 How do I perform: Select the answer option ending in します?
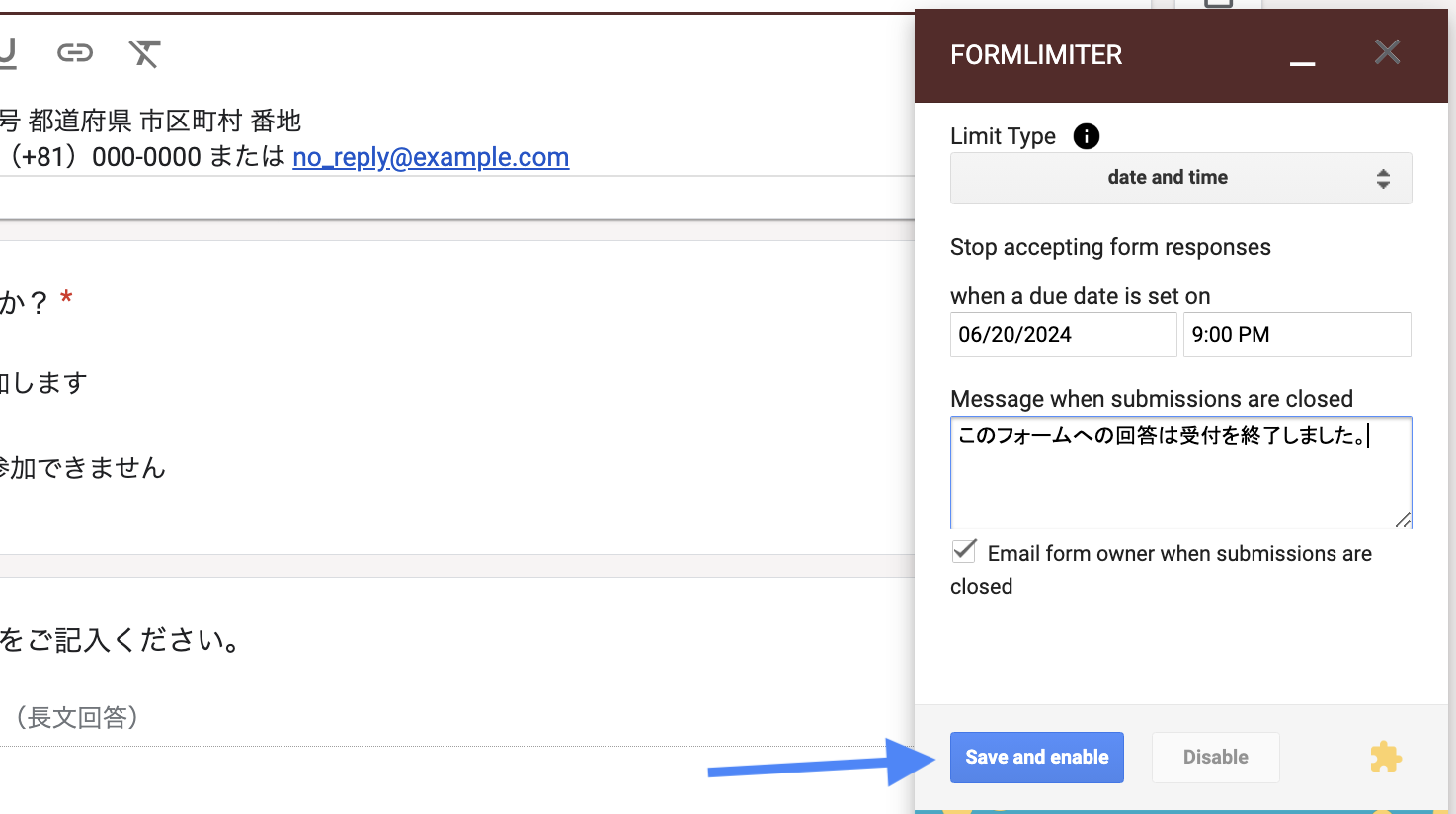pyautogui.click(x=44, y=383)
